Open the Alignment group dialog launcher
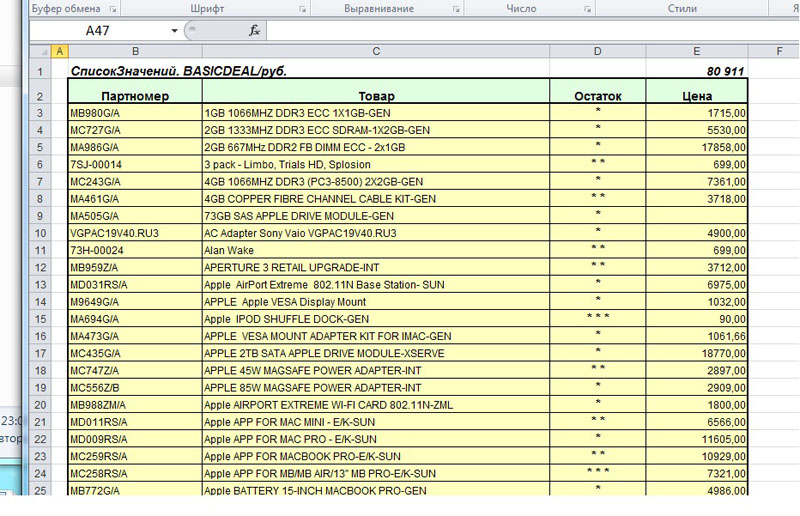 click(x=456, y=9)
